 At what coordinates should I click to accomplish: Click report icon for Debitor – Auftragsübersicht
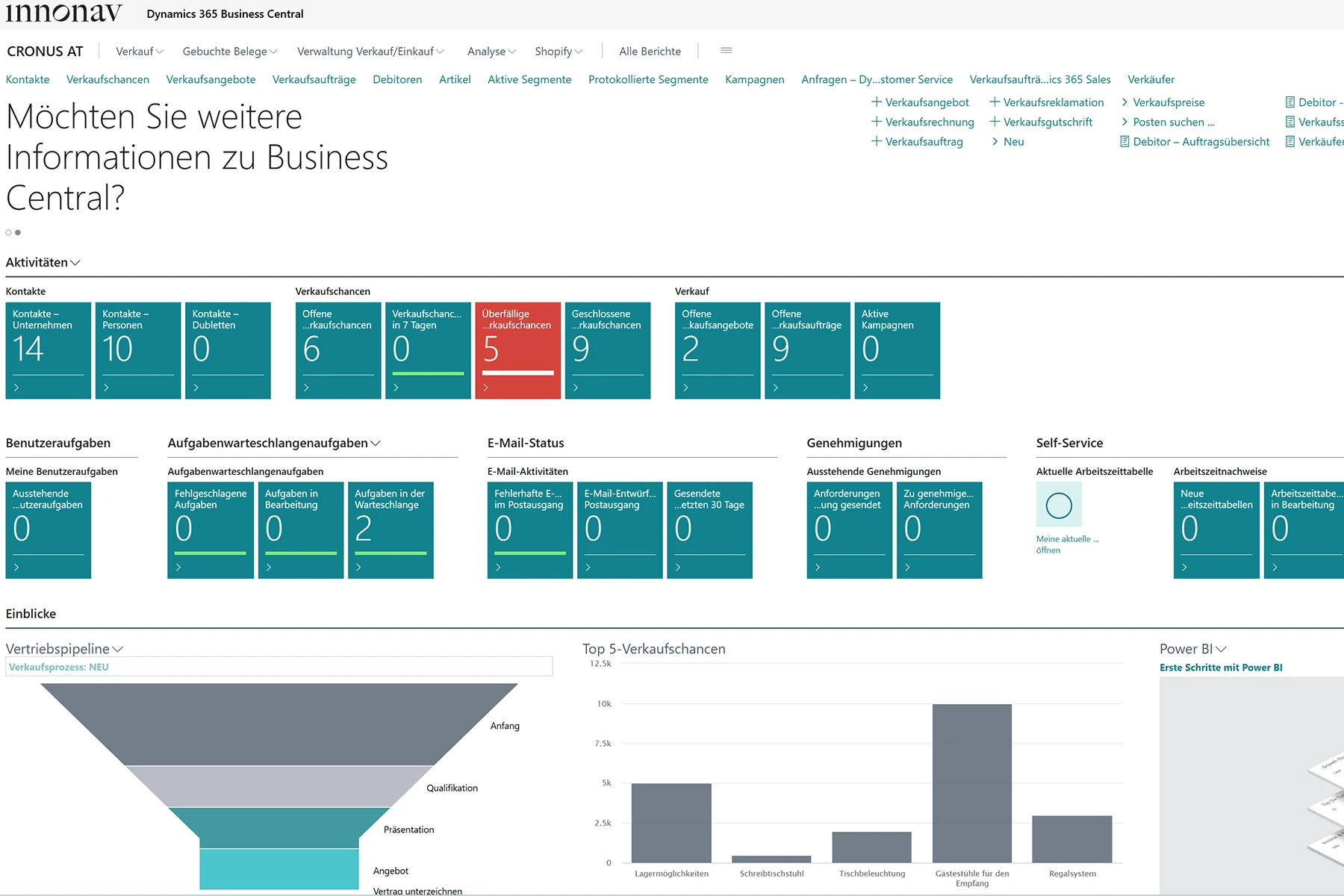[1124, 142]
